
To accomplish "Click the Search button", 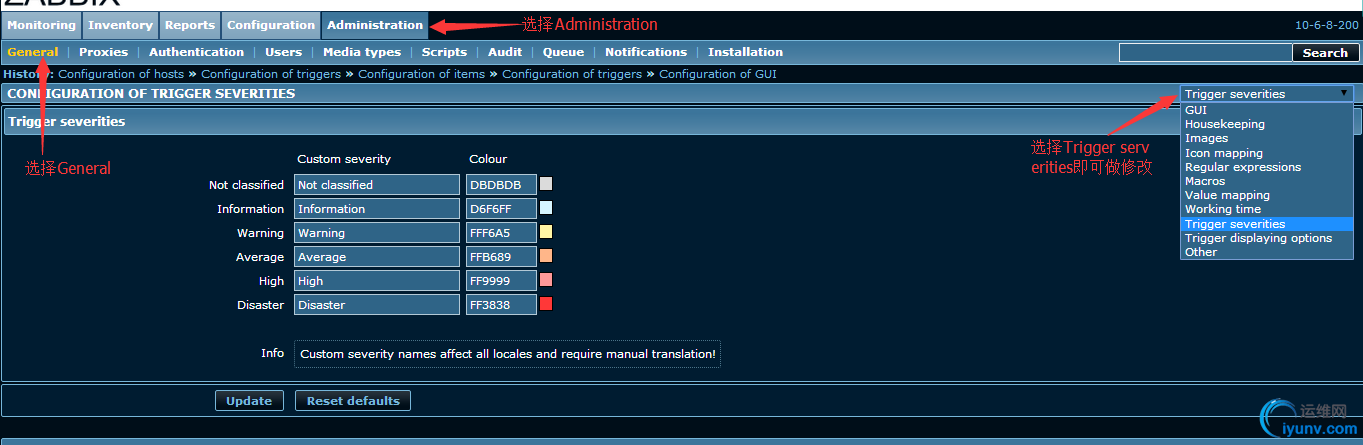I will coord(1326,53).
